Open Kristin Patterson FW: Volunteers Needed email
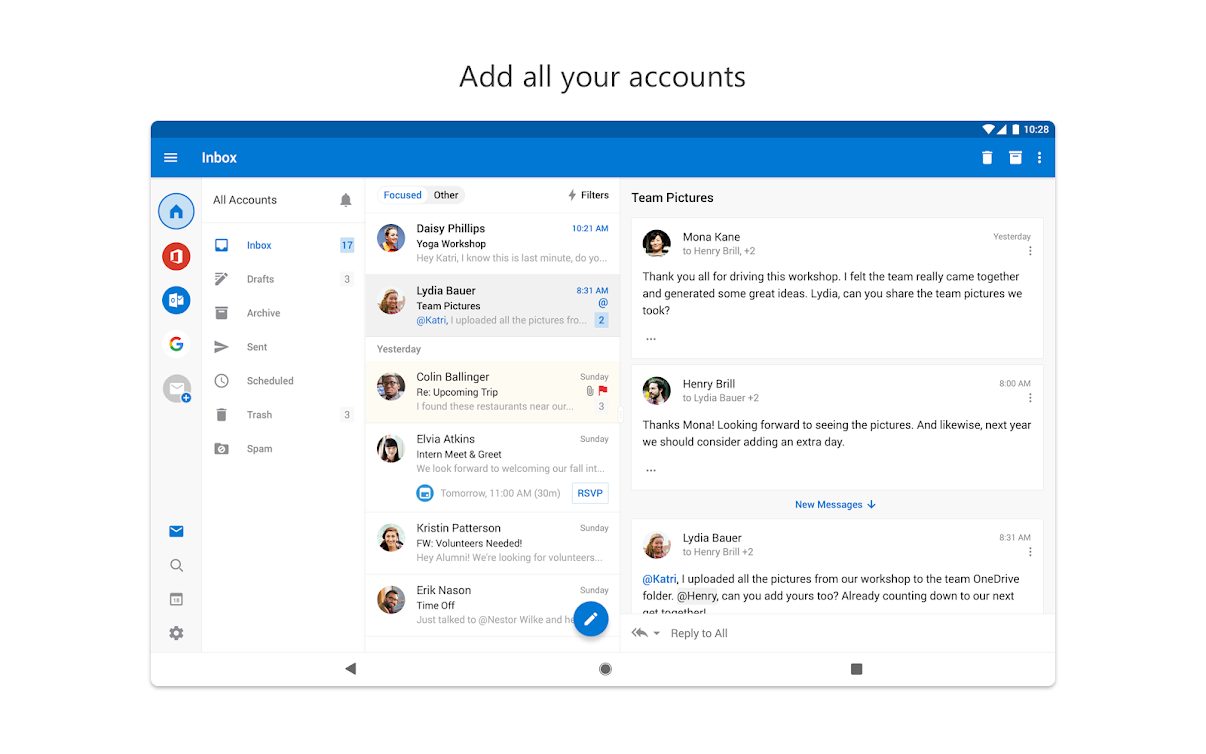Screen dimensions: 1206x754 pyautogui.click(x=492, y=543)
